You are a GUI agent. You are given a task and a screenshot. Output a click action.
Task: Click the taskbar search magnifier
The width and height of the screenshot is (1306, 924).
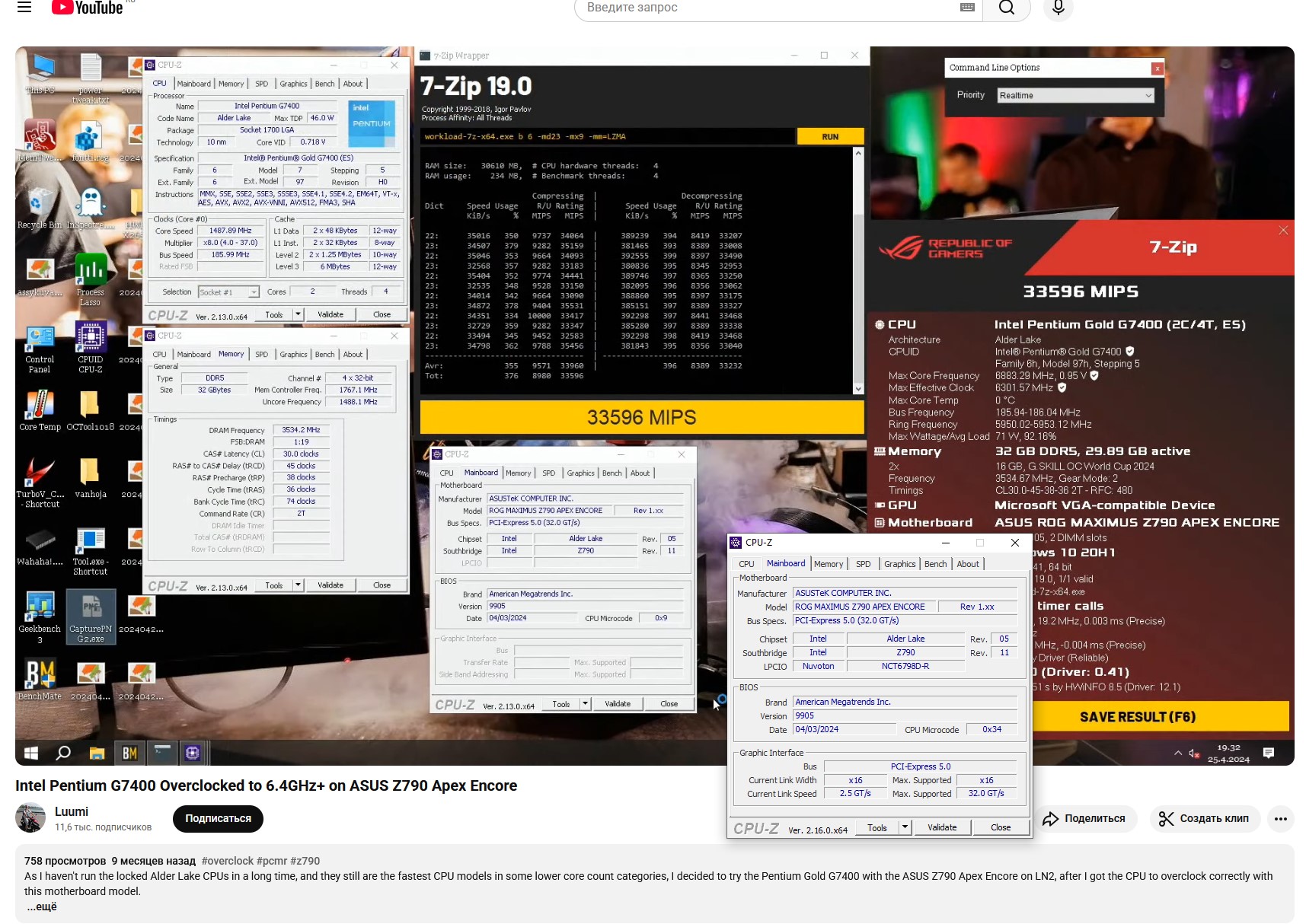(64, 753)
